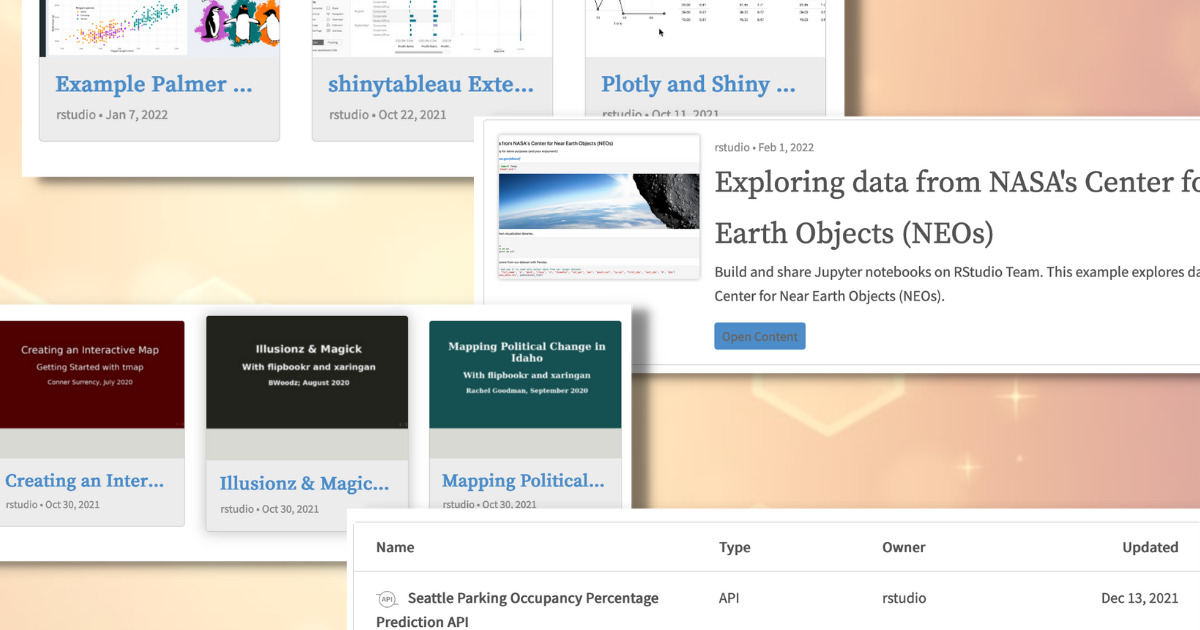This screenshot has width=1200, height=630.
Task: Click the Illusionz & Magick slide thumbnail
Action: point(307,372)
